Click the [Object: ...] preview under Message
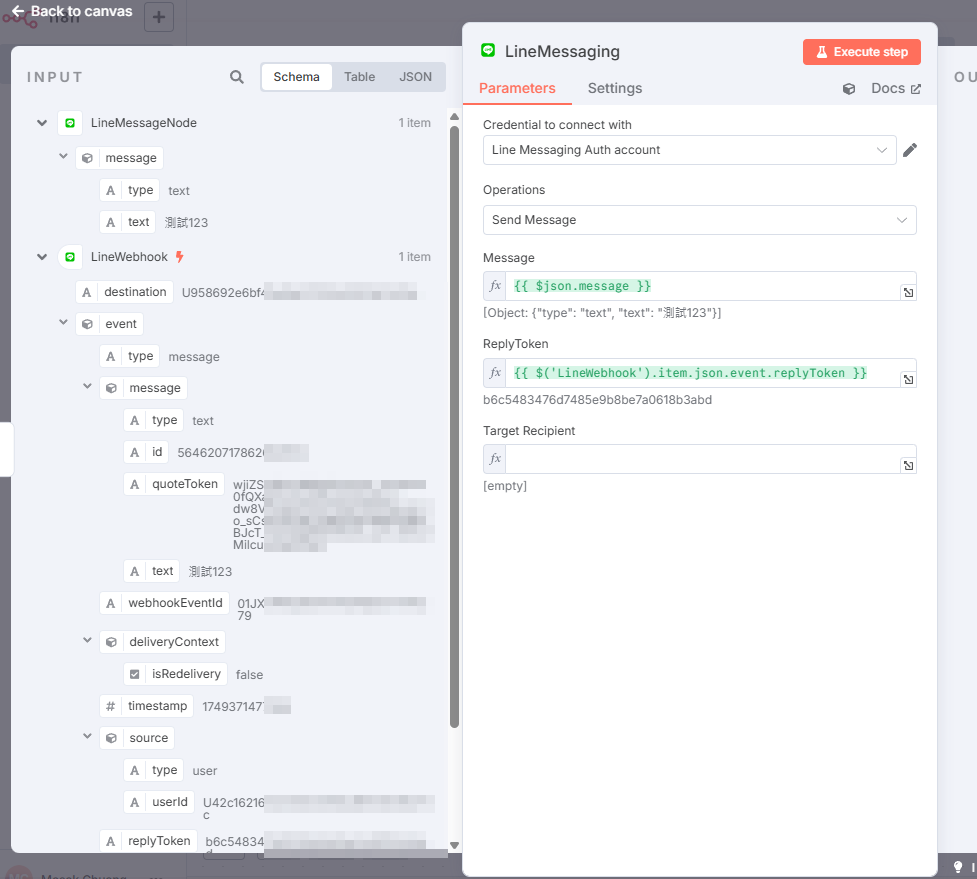 coord(602,313)
